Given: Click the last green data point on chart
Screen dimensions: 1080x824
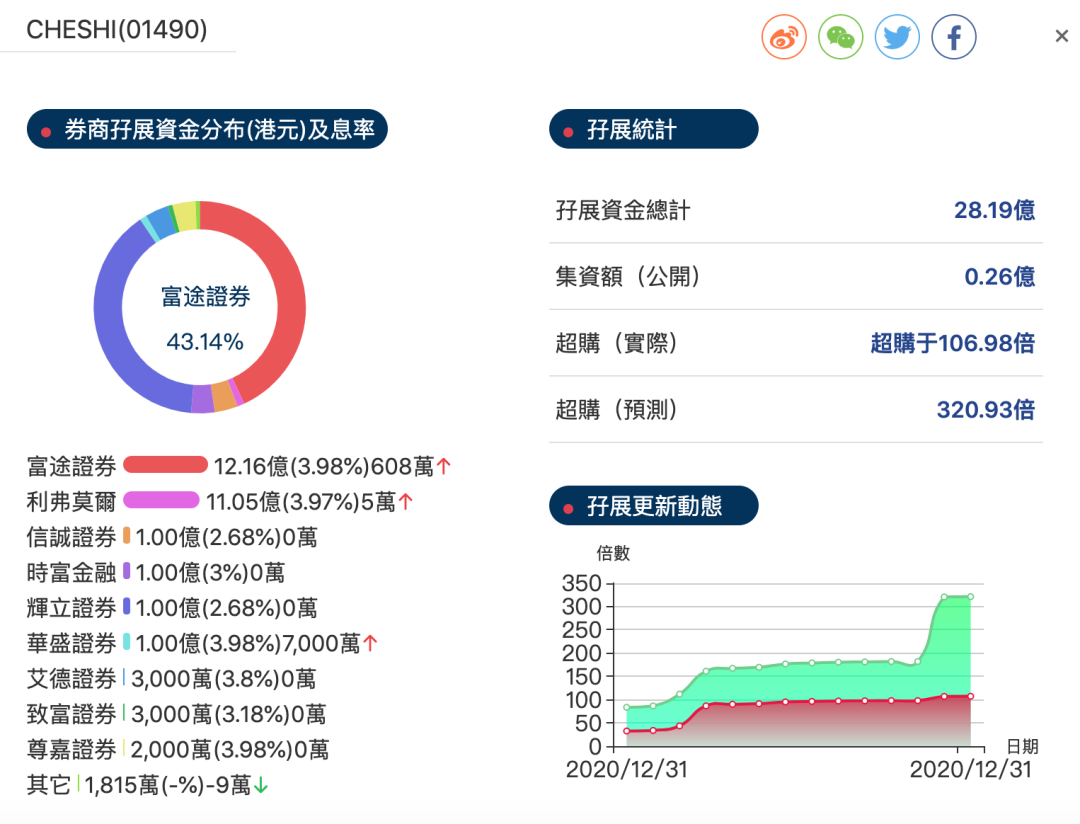Looking at the screenshot, I should (x=970, y=597).
